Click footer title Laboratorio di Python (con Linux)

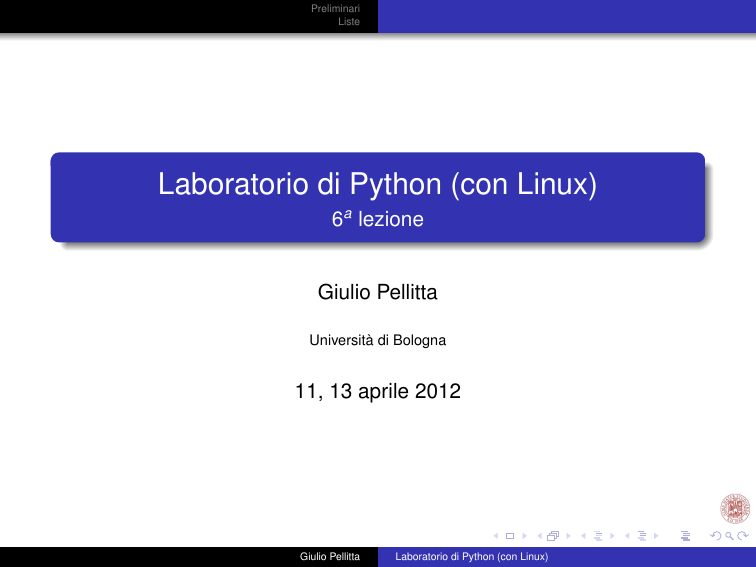(x=472, y=556)
